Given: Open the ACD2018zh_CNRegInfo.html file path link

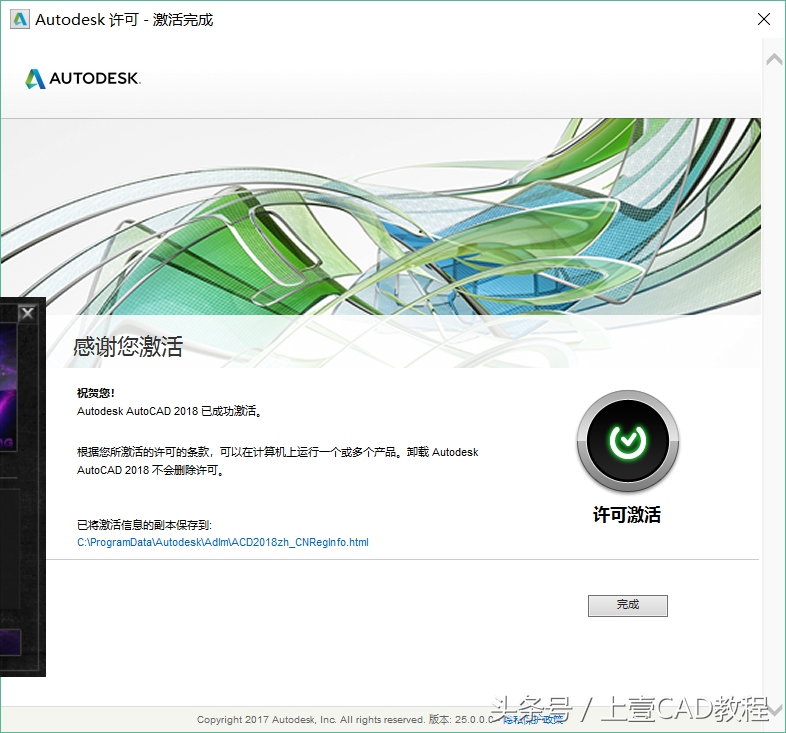Looking at the screenshot, I should pos(223,542).
